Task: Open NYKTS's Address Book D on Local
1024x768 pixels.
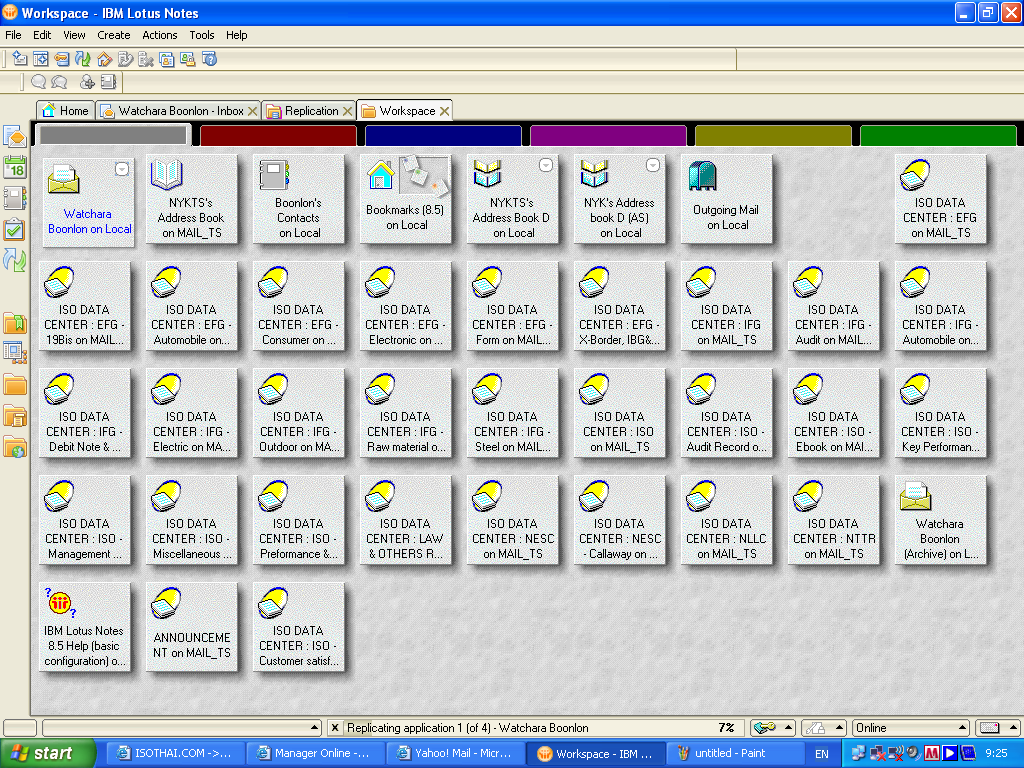Action: tap(513, 199)
